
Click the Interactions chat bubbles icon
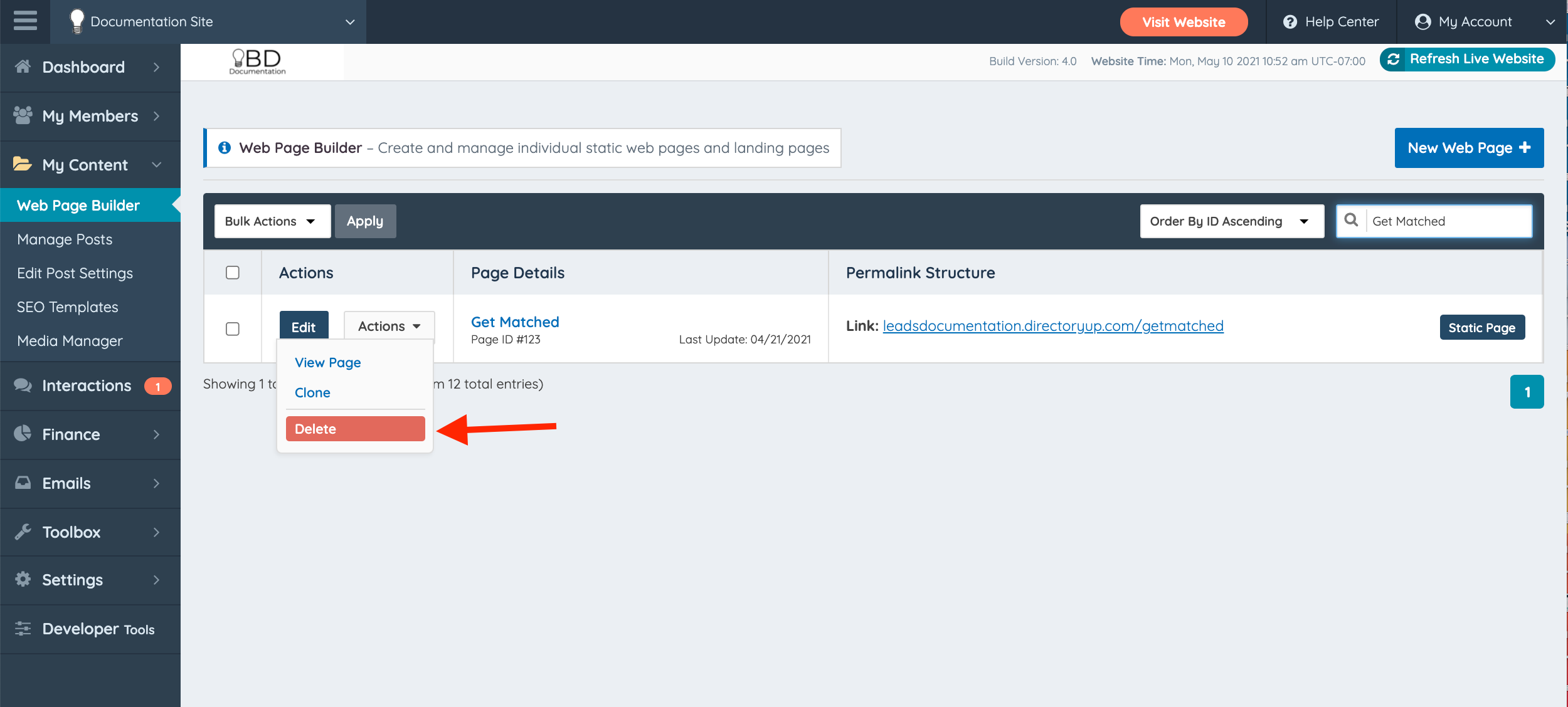click(23, 385)
